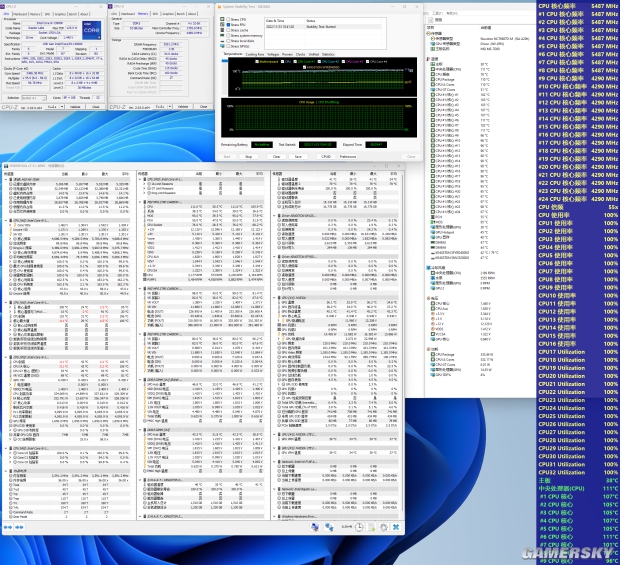Enable Stress cache checkbox
Image resolution: width=620 pixels, height=565 pixels.
click(228, 30)
